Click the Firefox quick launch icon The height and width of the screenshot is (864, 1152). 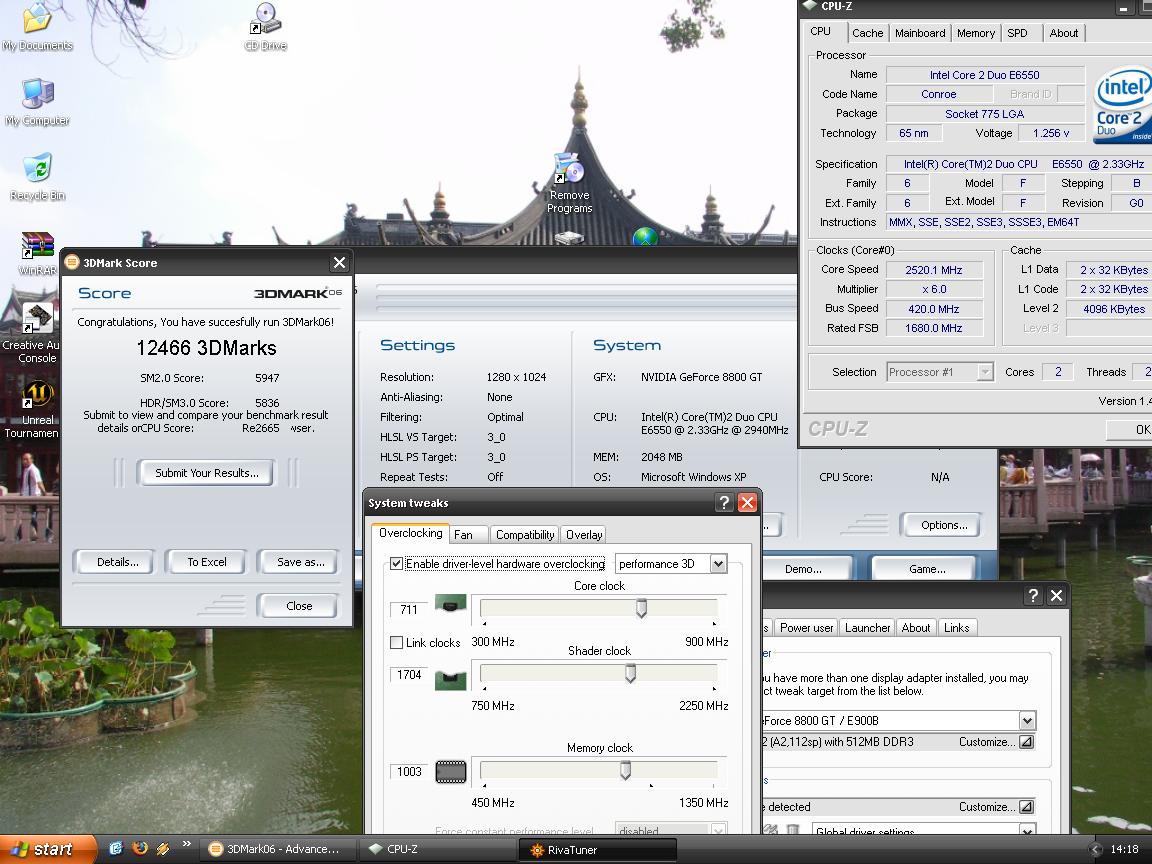coord(140,849)
